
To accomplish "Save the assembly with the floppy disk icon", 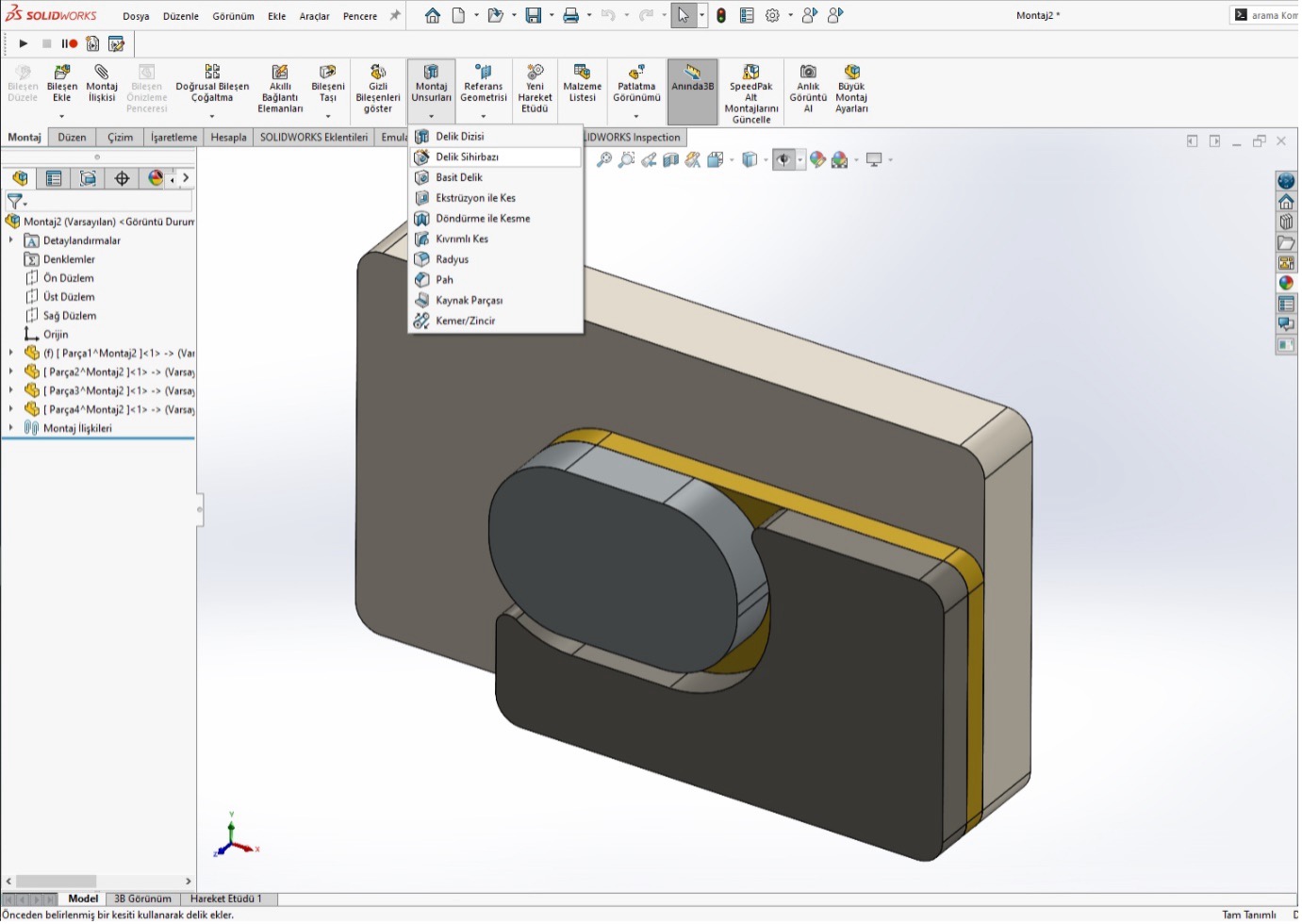I will pyautogui.click(x=534, y=16).
